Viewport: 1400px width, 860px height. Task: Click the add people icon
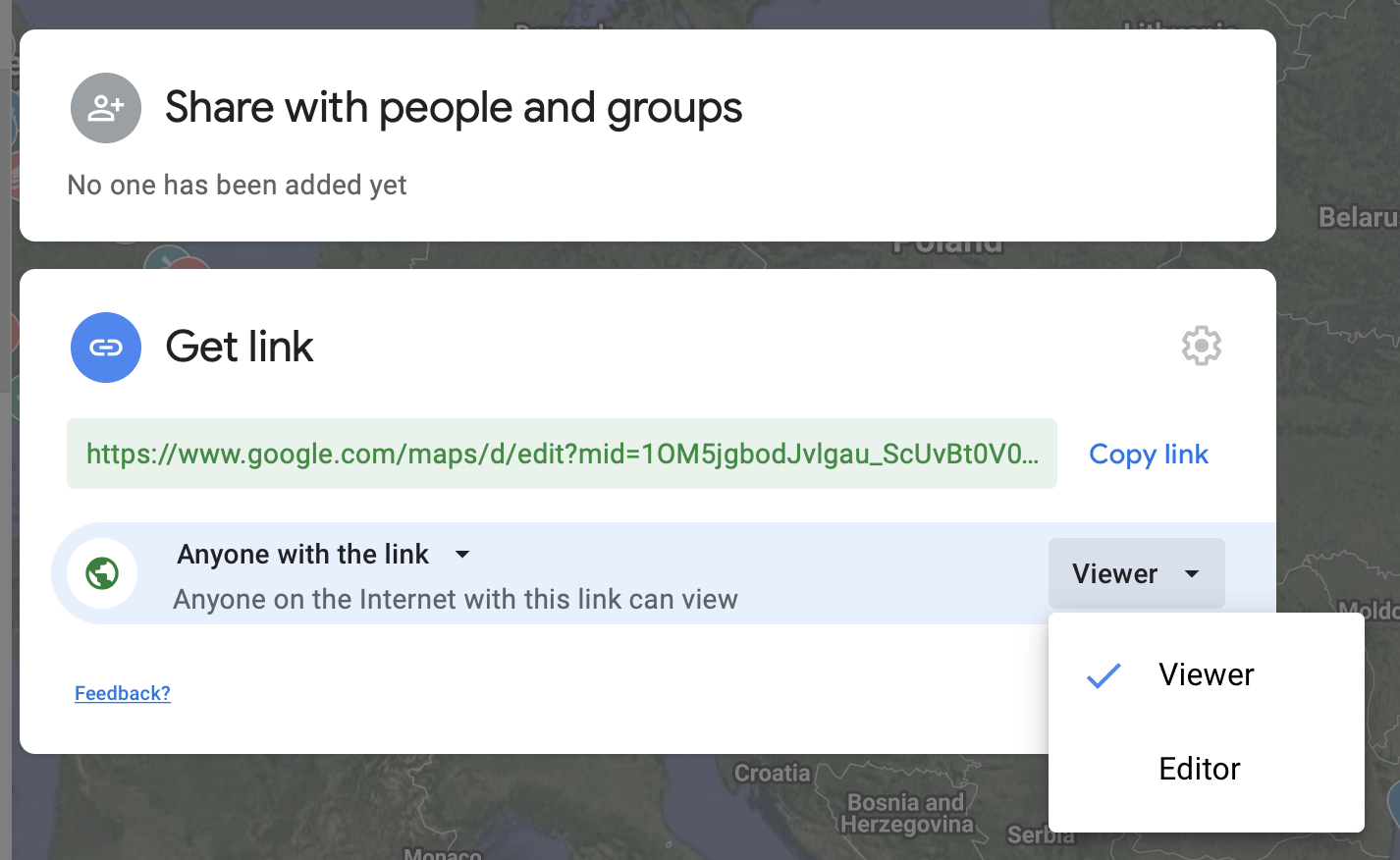click(x=106, y=108)
